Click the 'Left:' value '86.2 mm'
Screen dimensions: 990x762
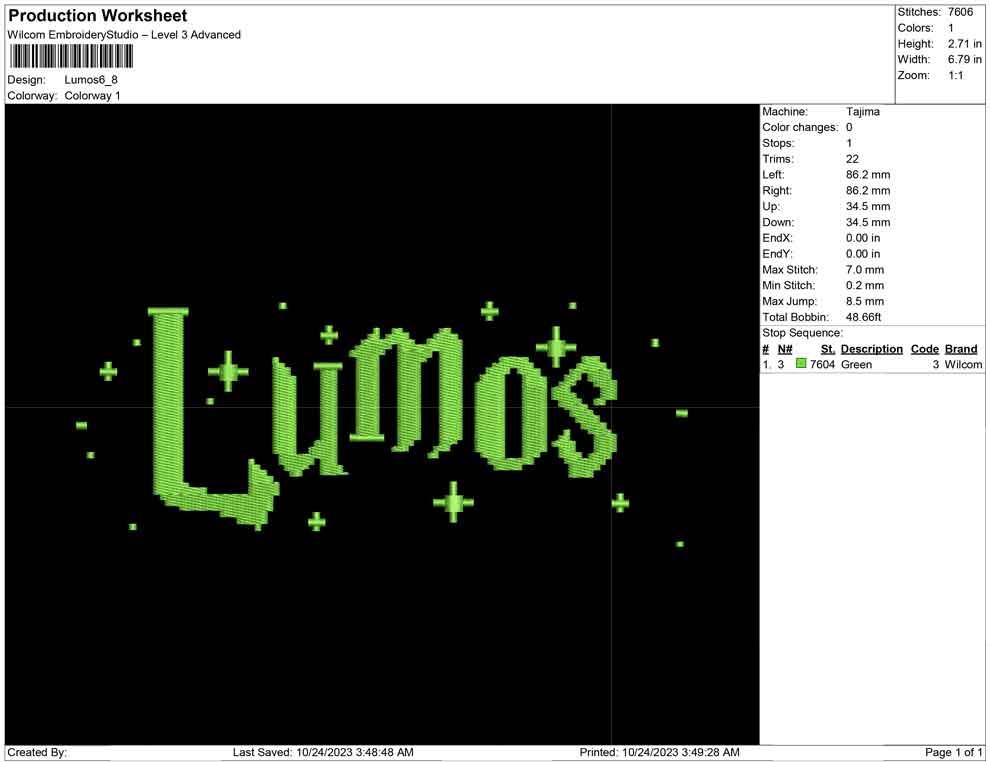click(x=868, y=175)
